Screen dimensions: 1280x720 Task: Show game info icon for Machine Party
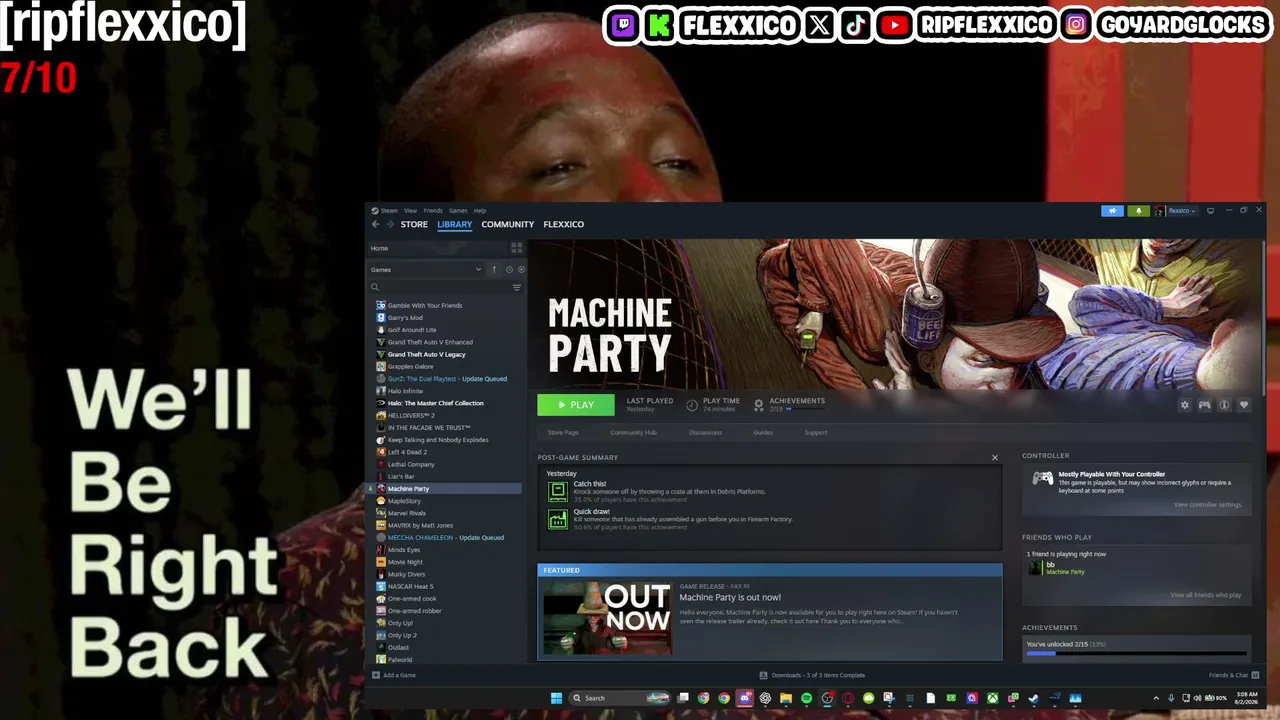click(1224, 405)
